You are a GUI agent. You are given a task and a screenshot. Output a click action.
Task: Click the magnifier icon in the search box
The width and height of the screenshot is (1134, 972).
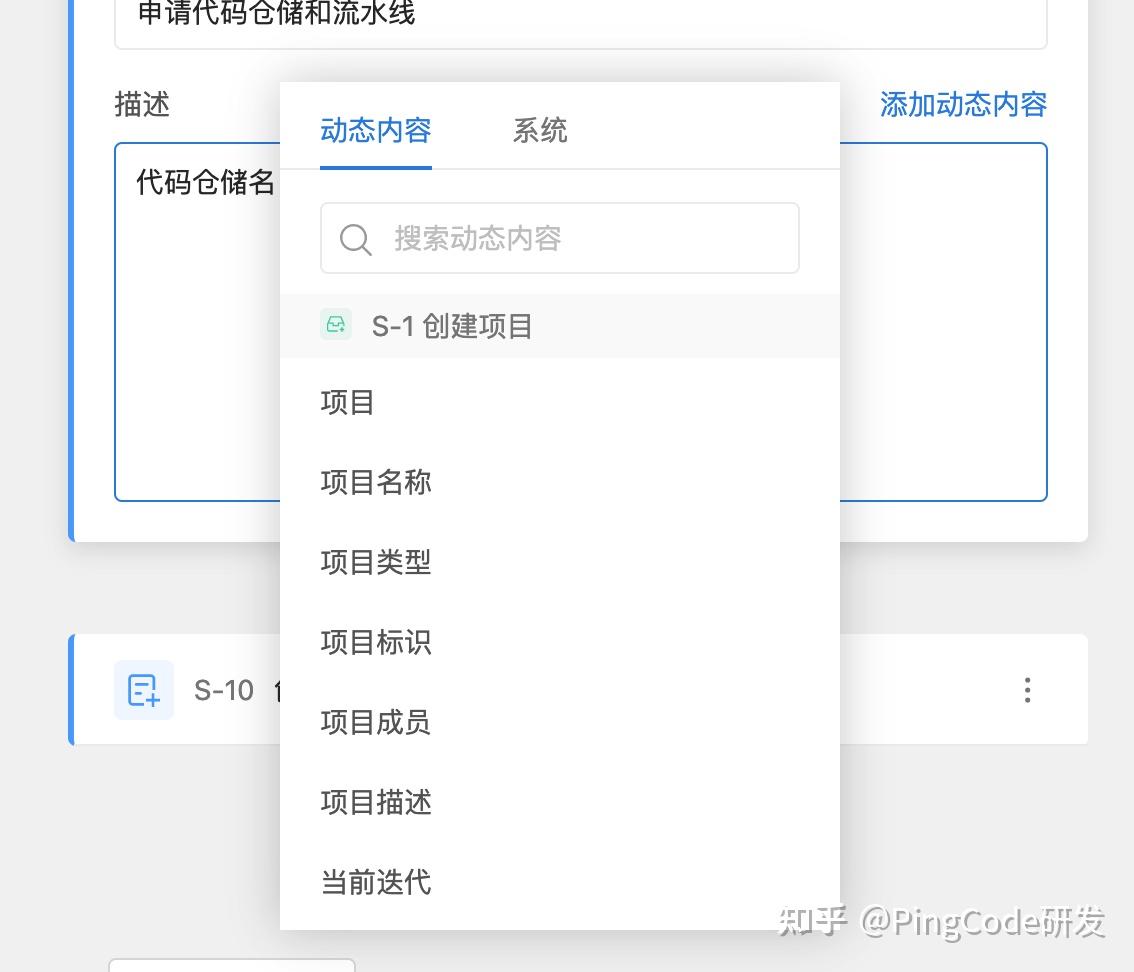coord(355,238)
